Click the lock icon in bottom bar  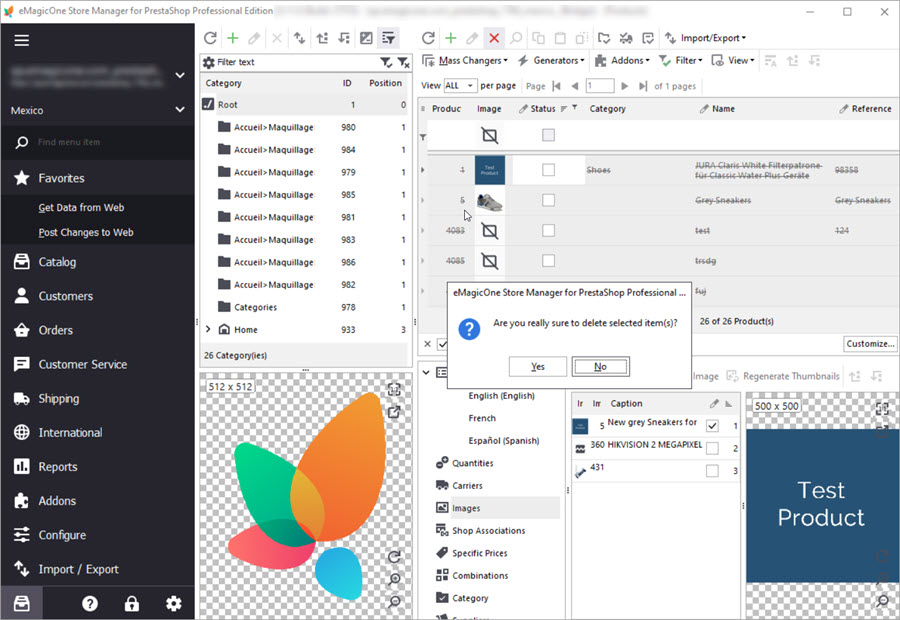click(x=131, y=603)
